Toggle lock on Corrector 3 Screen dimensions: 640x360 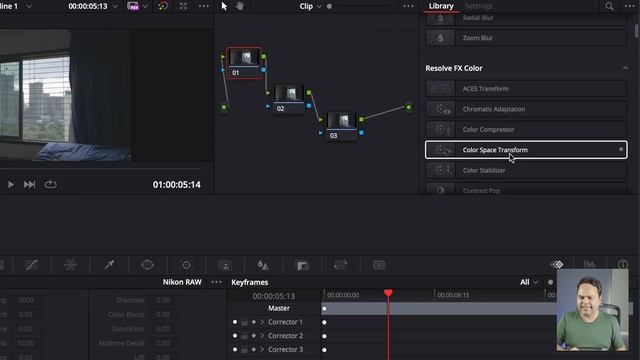click(x=244, y=350)
